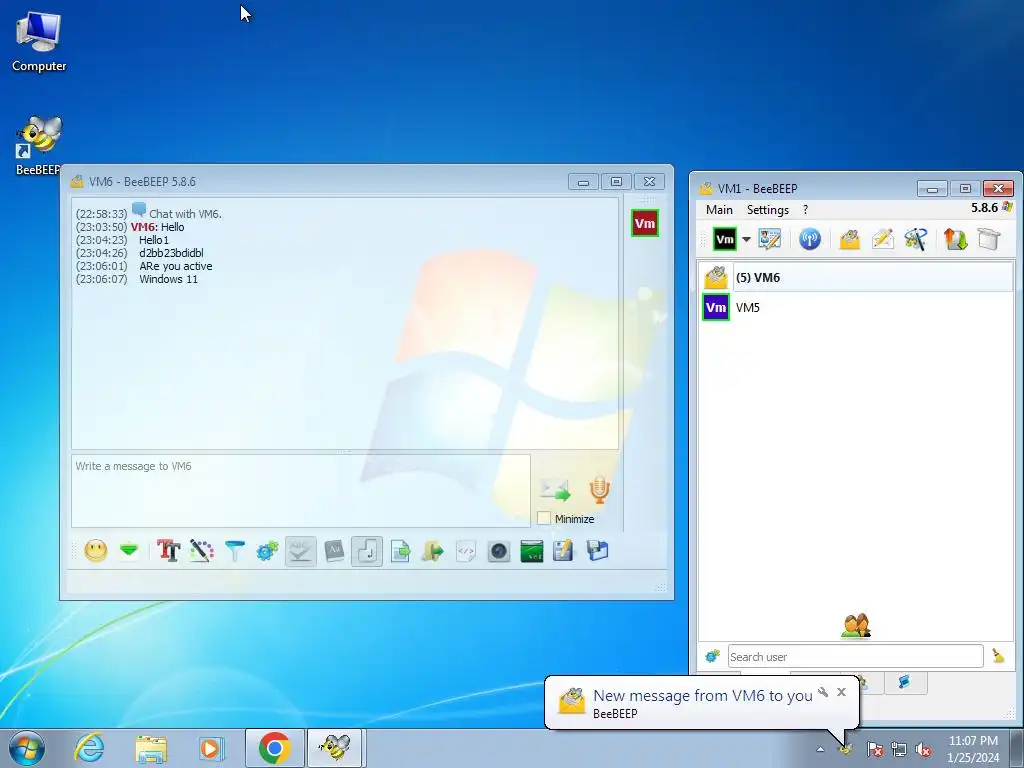This screenshot has width=1024, height=768.
Task: Focus the 'Write a message to VM6' field
Action: coord(300,491)
